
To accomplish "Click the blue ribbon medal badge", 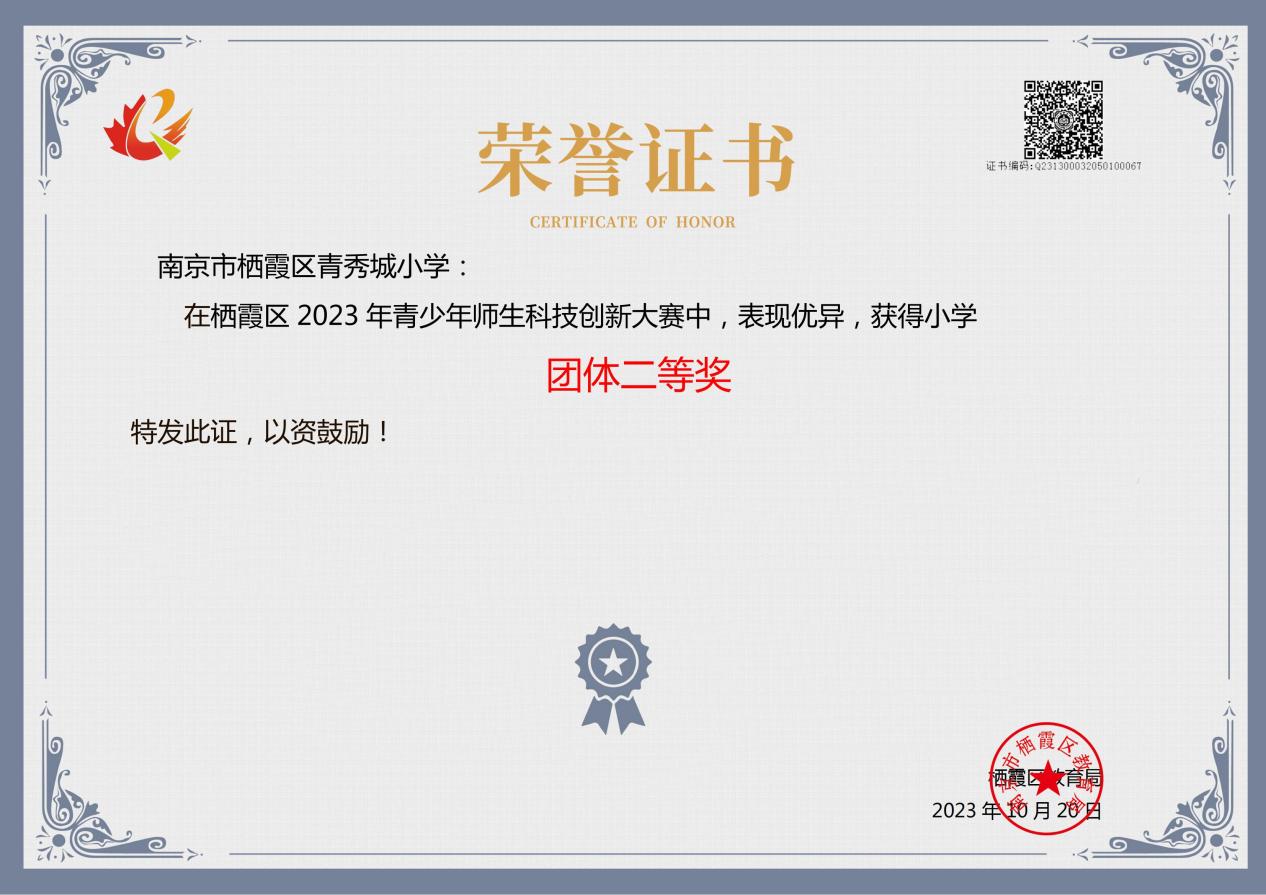I will (613, 679).
